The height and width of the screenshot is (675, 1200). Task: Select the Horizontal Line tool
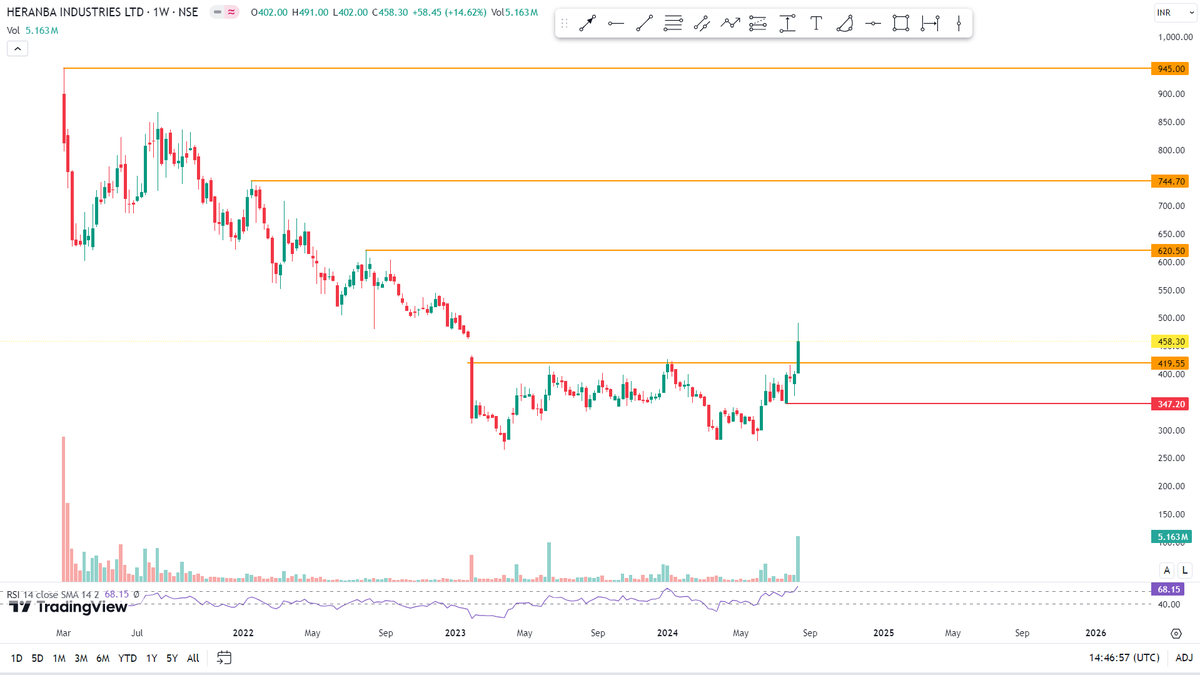[x=873, y=23]
